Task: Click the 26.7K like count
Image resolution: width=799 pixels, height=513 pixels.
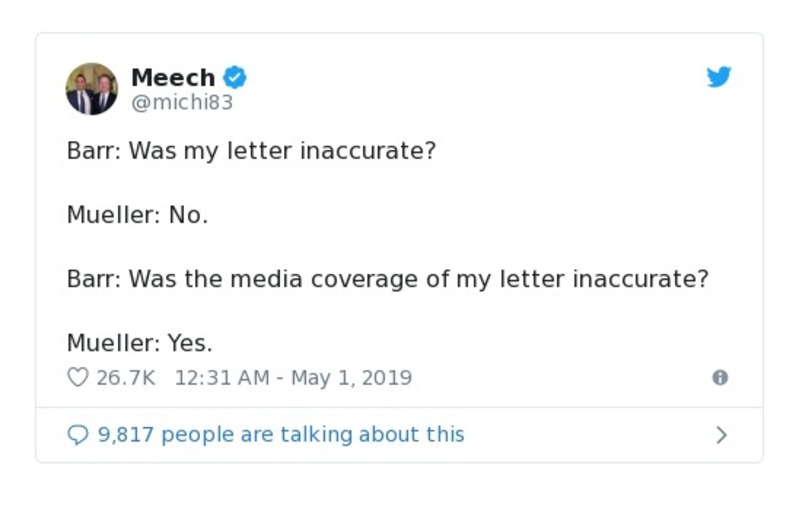Action: [125, 378]
